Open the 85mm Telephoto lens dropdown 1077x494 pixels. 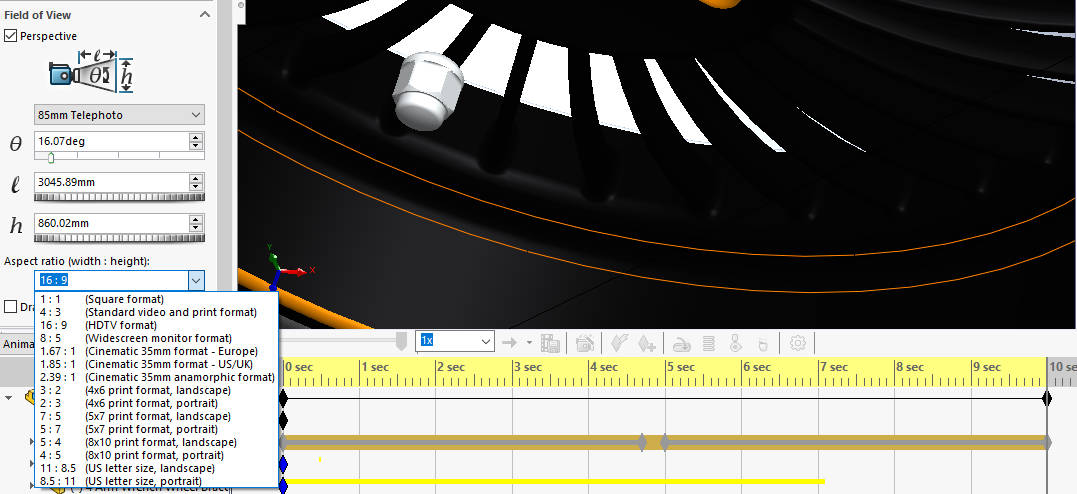(x=119, y=115)
